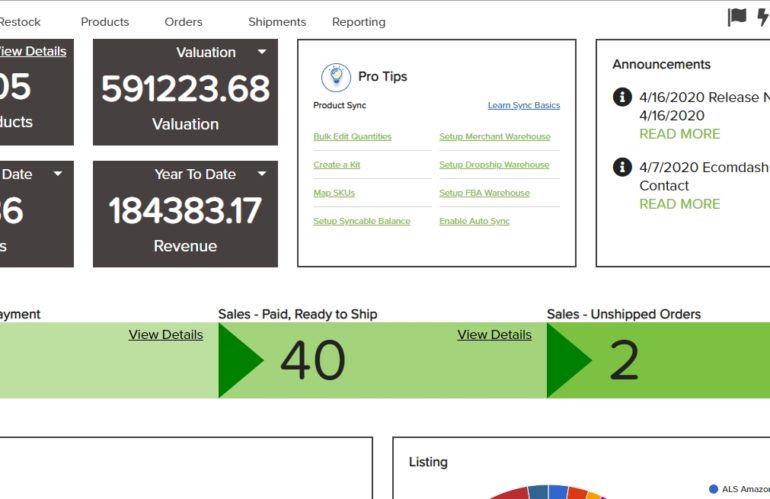Click the flag icon in top bar
The height and width of the screenshot is (499, 770).
point(737,17)
